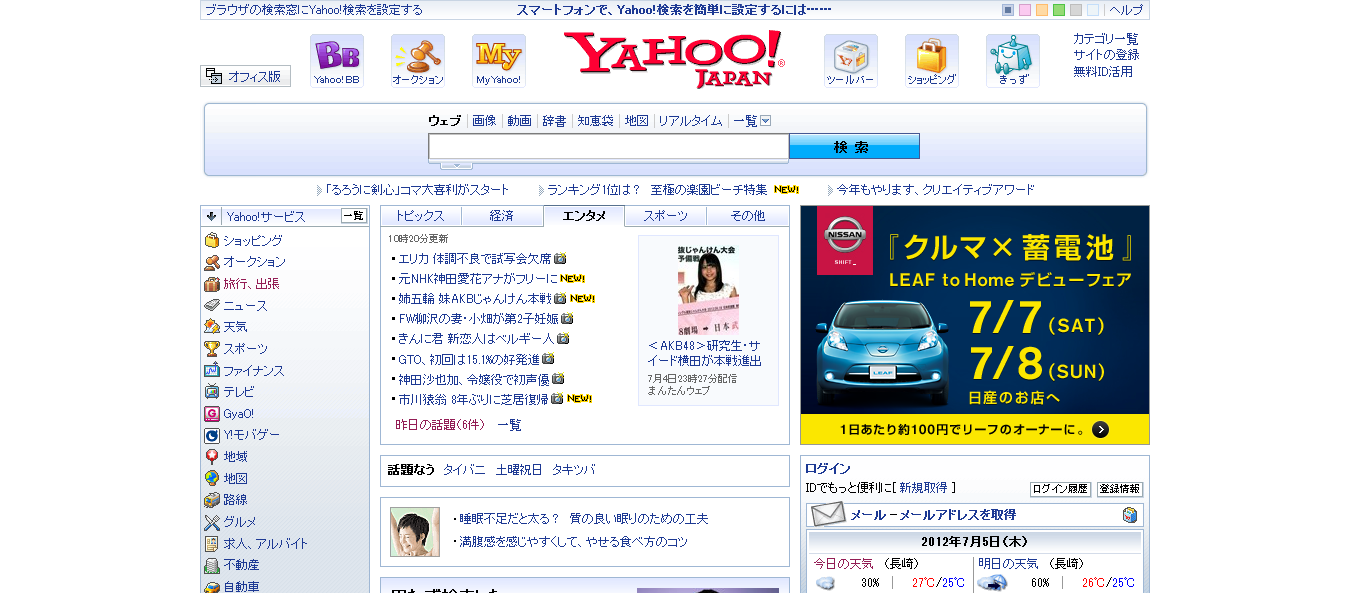Open 路線 in the sidebar

pyautogui.click(x=235, y=500)
